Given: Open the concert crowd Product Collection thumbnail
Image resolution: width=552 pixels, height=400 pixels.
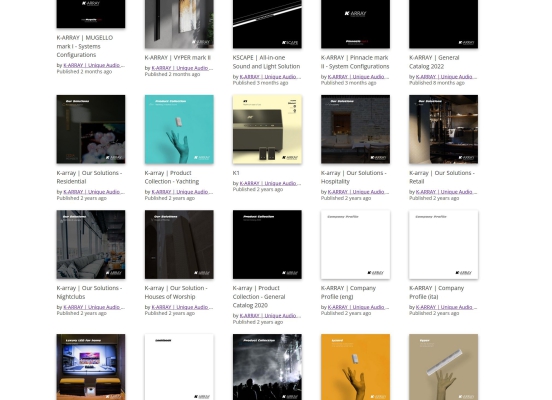Looking at the screenshot, I should (267, 367).
